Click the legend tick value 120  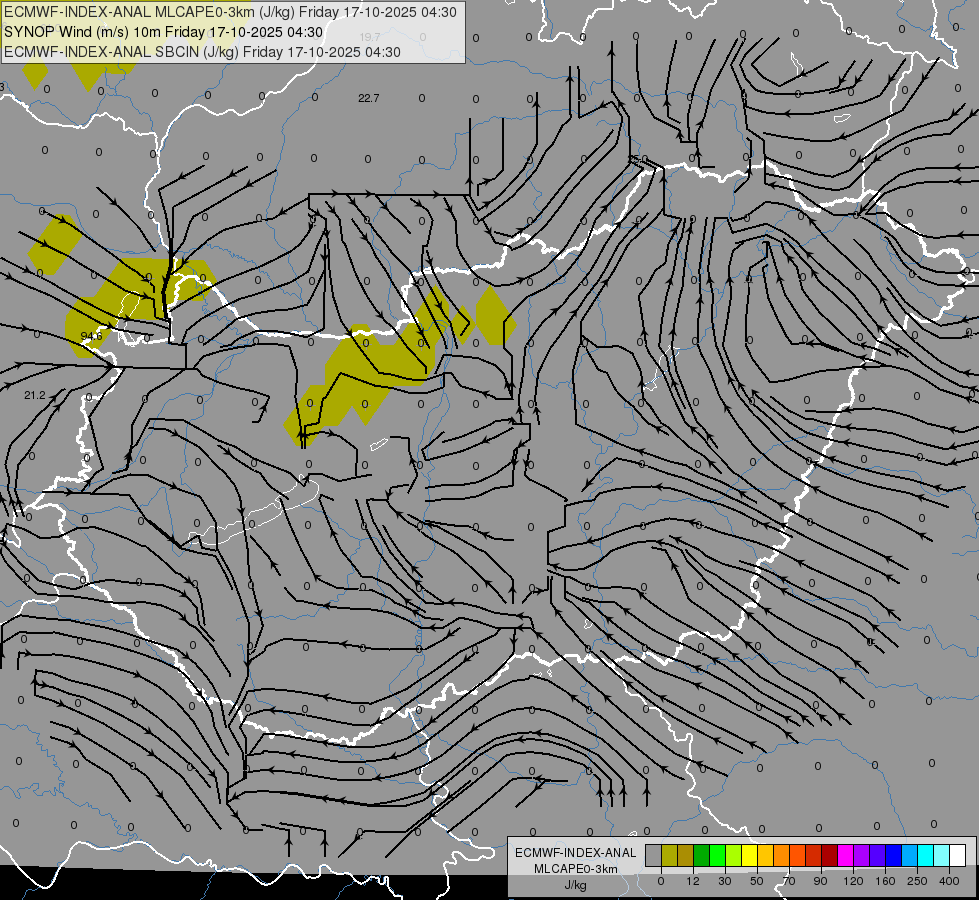[x=853, y=881]
